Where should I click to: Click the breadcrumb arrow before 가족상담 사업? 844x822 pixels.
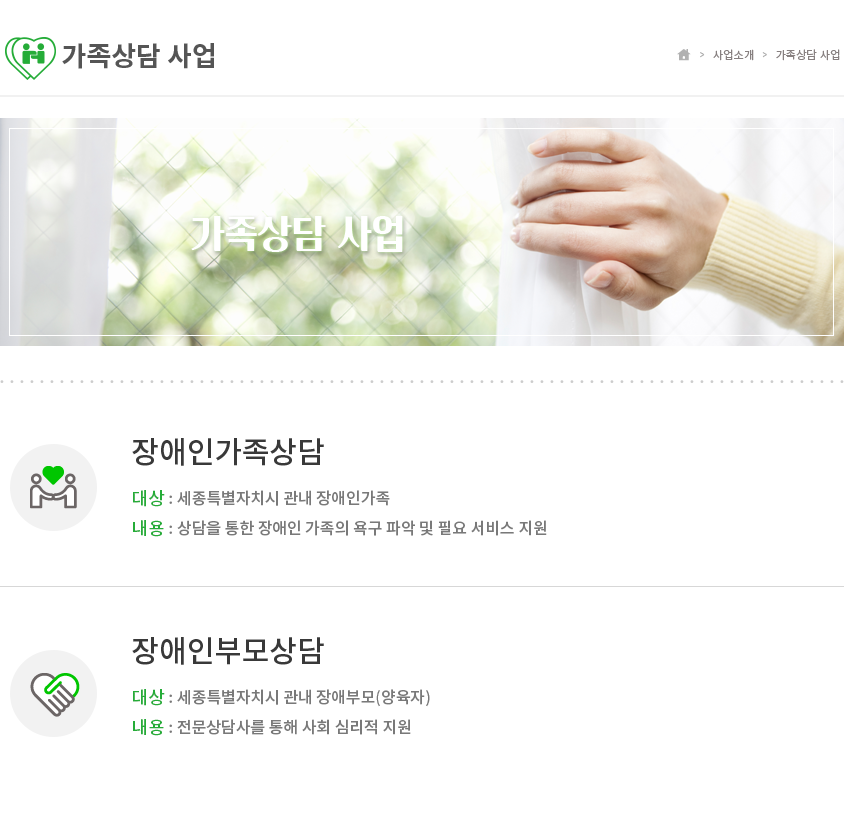tap(764, 54)
